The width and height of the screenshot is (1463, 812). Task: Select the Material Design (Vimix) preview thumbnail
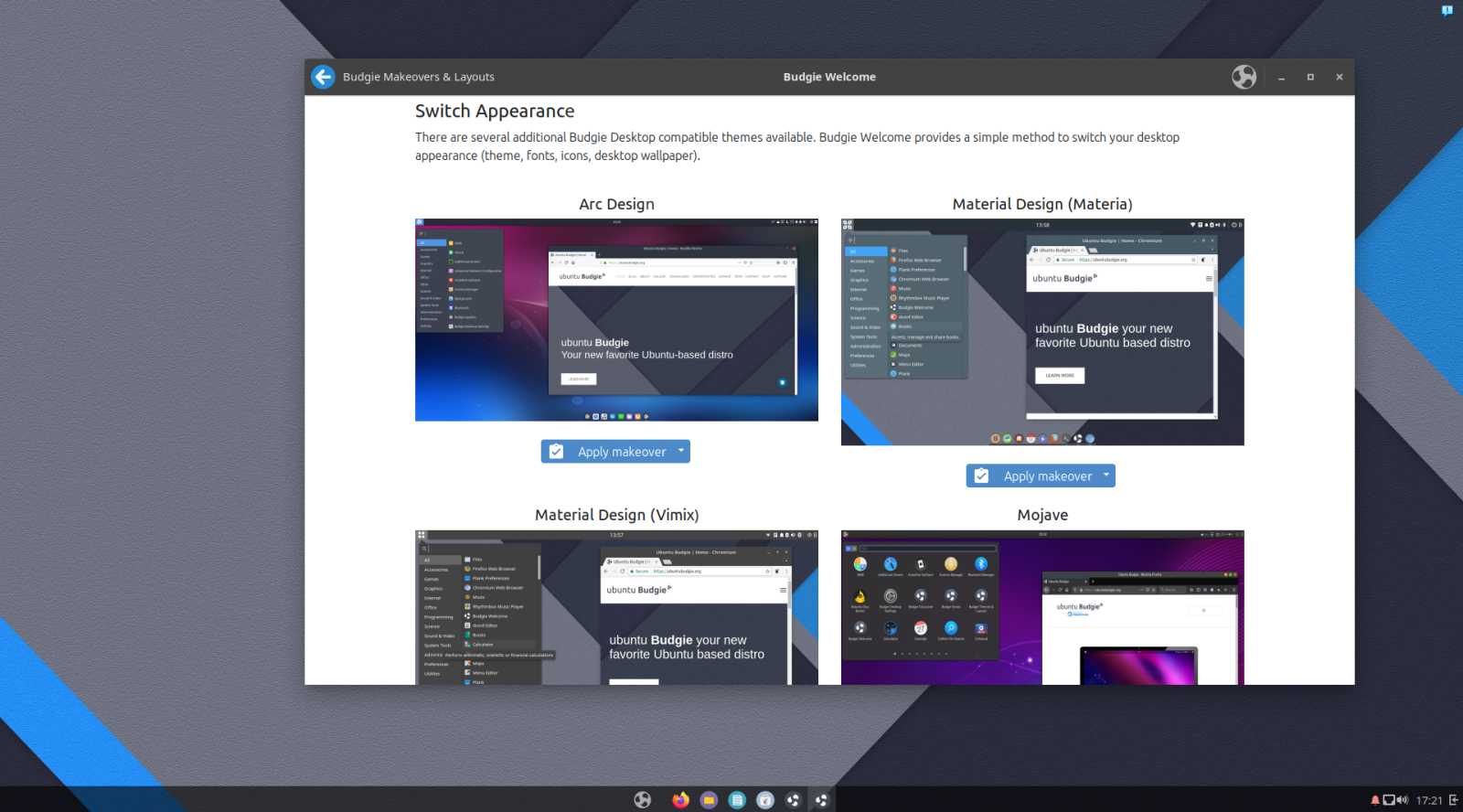pos(616,607)
